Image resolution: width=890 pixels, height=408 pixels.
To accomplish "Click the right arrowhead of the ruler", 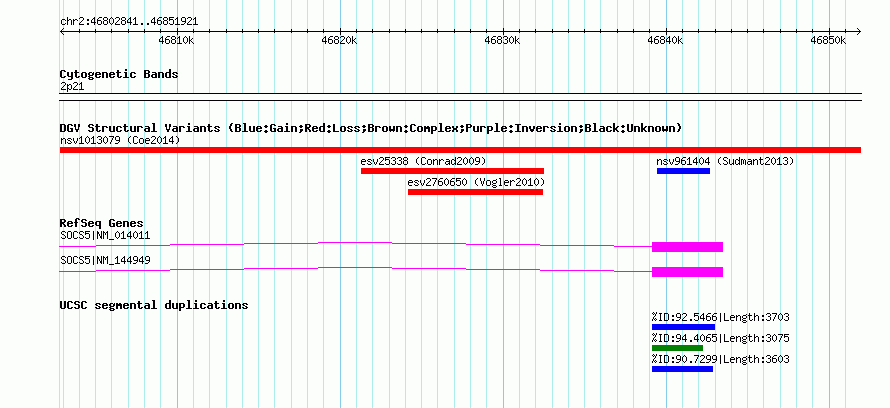I will pos(858,32).
